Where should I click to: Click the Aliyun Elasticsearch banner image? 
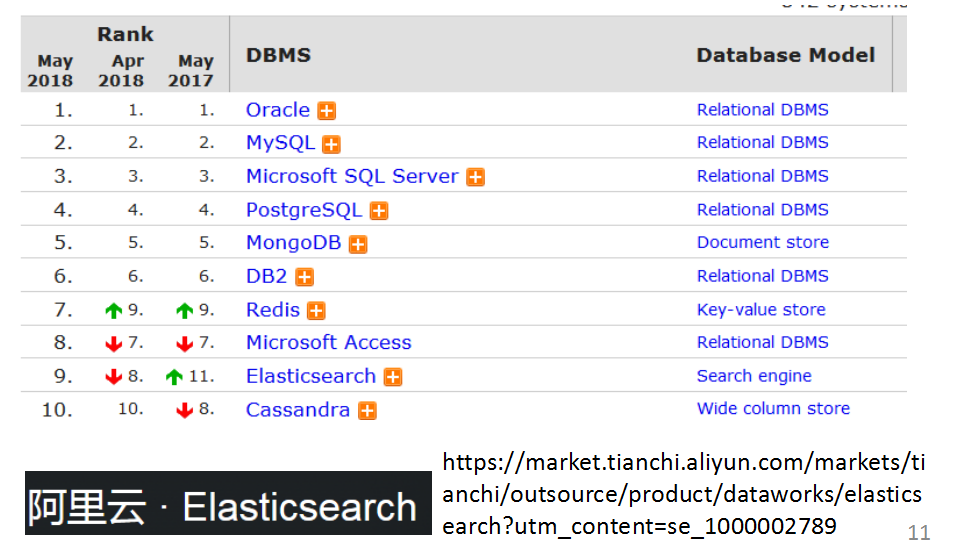click(221, 506)
